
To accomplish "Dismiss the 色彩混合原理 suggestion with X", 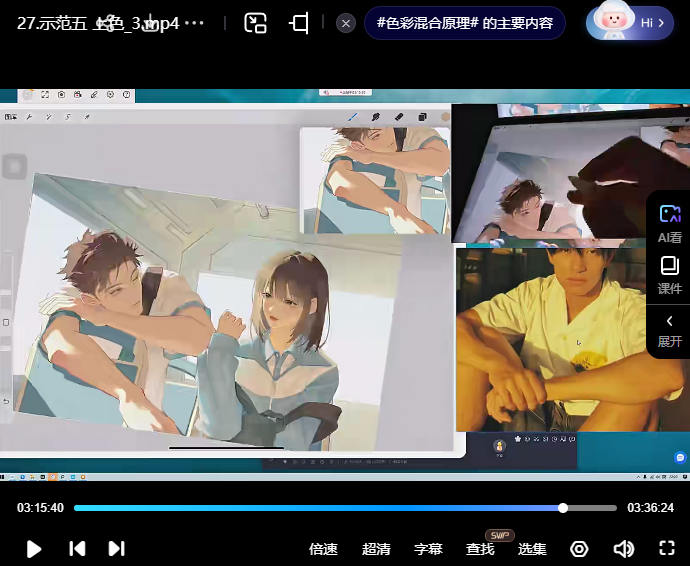I will click(345, 23).
